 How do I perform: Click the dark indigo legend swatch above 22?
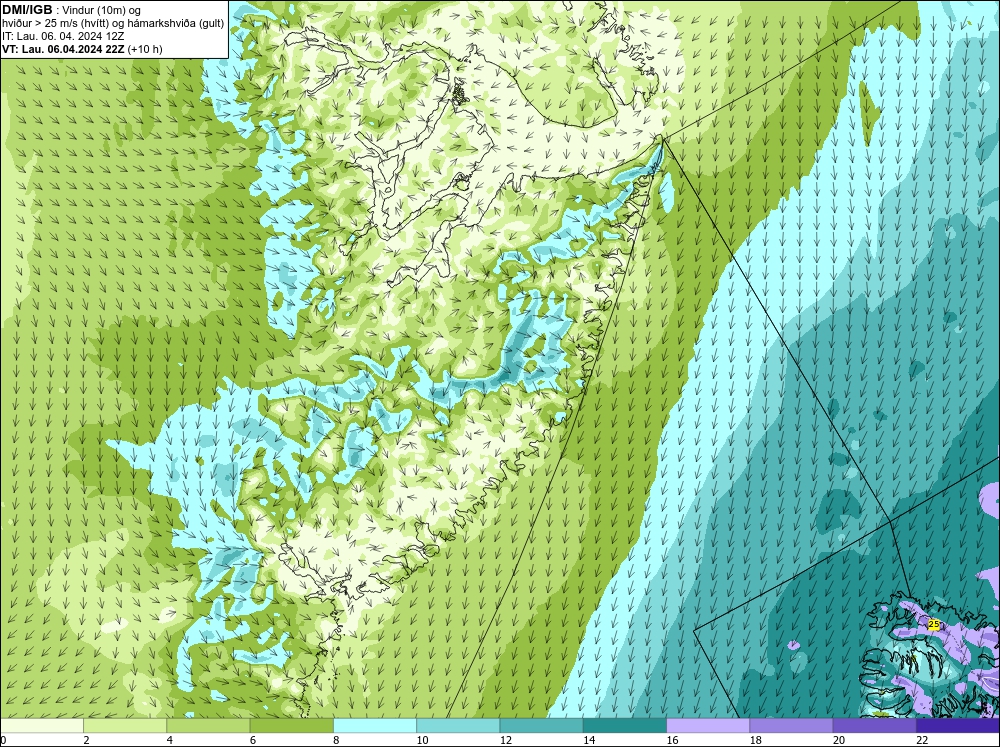click(x=958, y=725)
